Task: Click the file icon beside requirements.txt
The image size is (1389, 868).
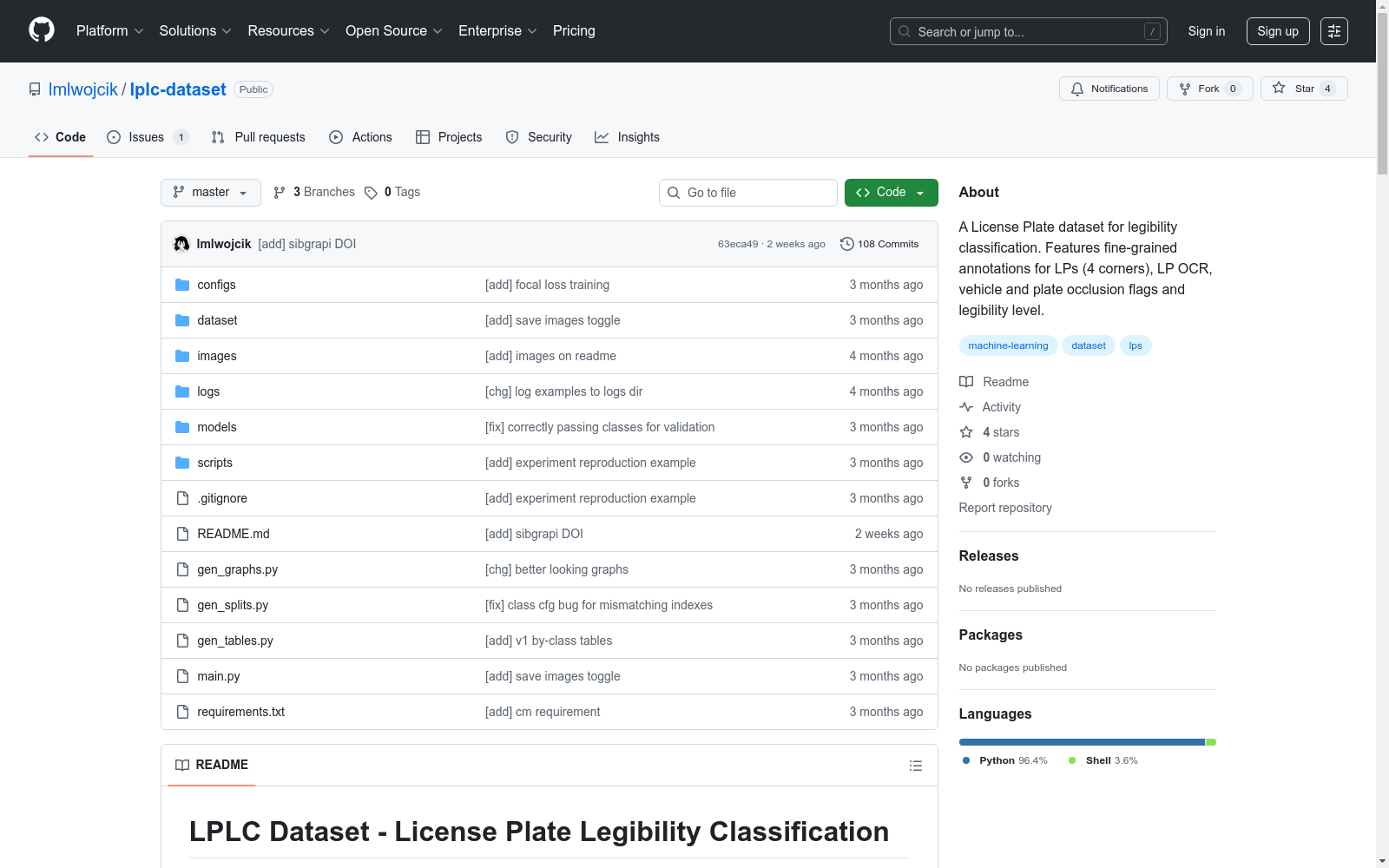Action: coord(182,712)
